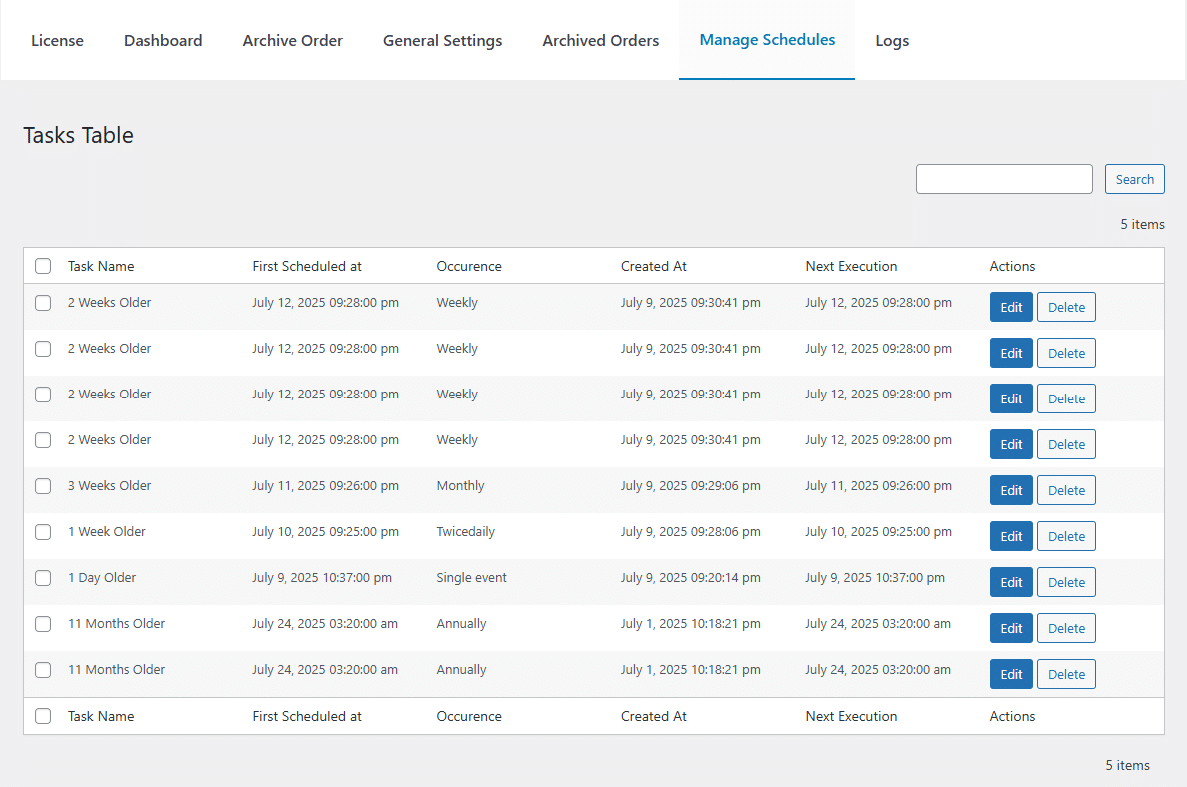This screenshot has width=1187, height=787.
Task: View the Archived Orders tab
Action: coord(601,41)
